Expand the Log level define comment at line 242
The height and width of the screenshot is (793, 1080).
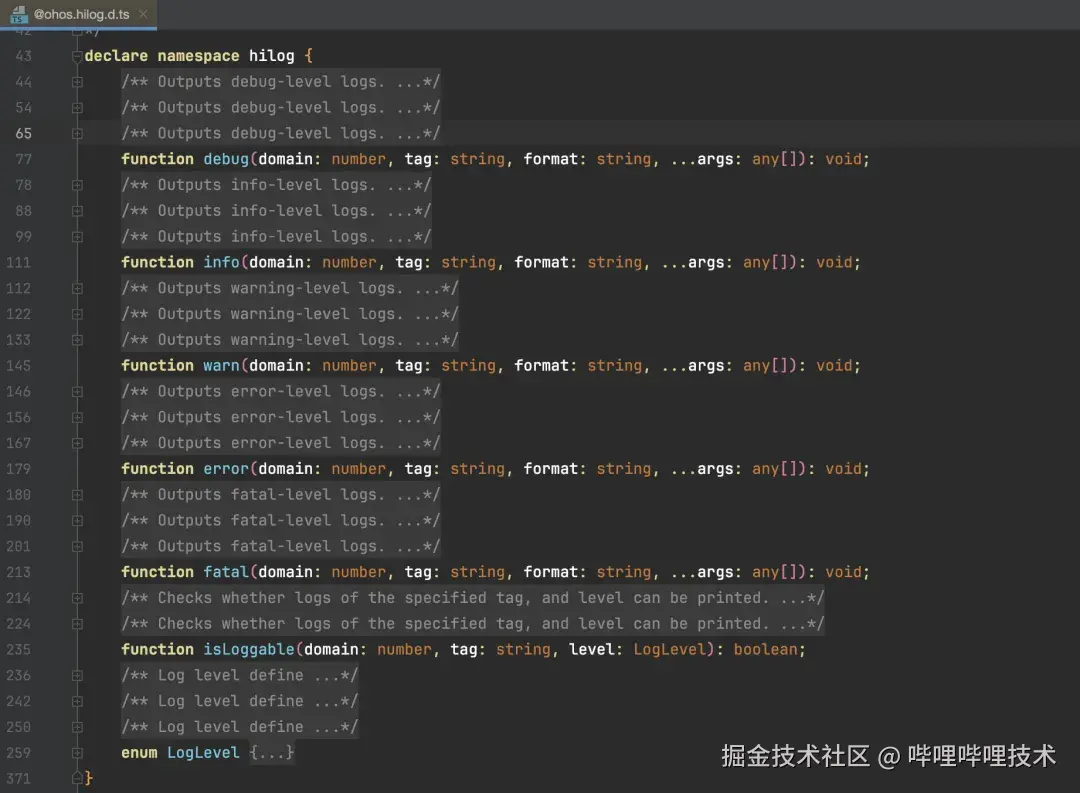(x=77, y=701)
